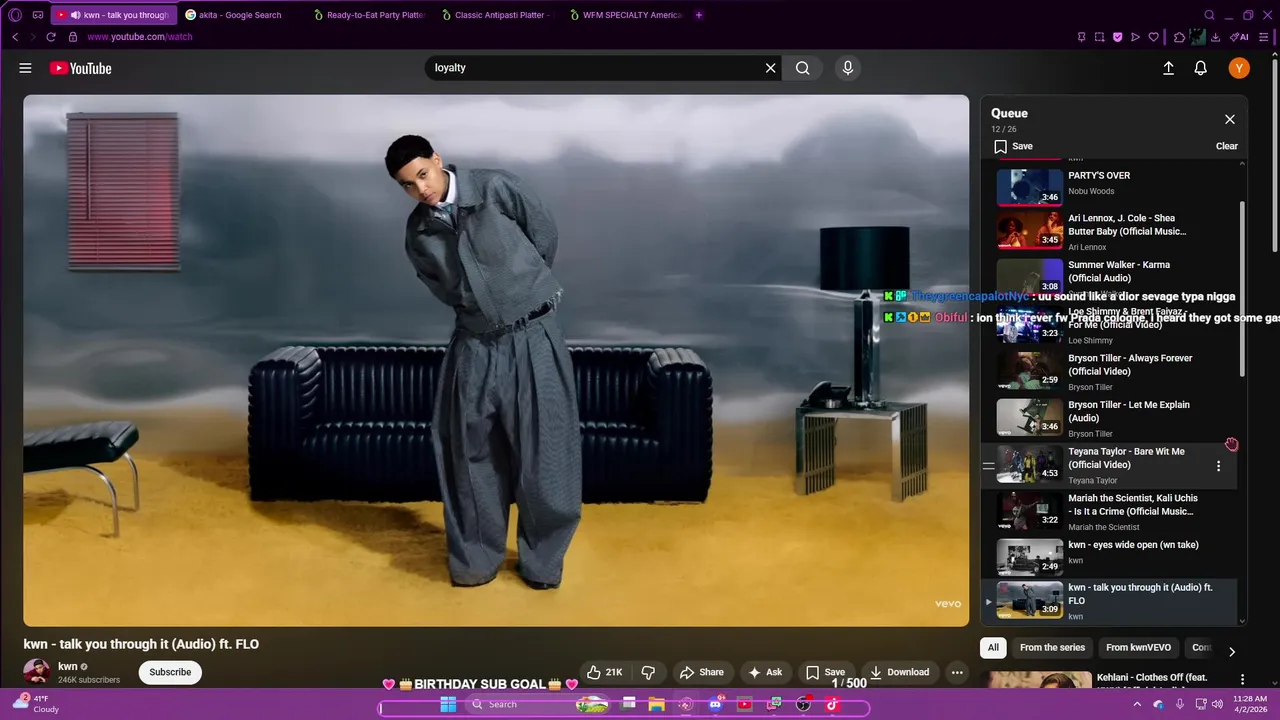Open File Explorer from taskbar
1280x720 pixels.
pos(656,704)
